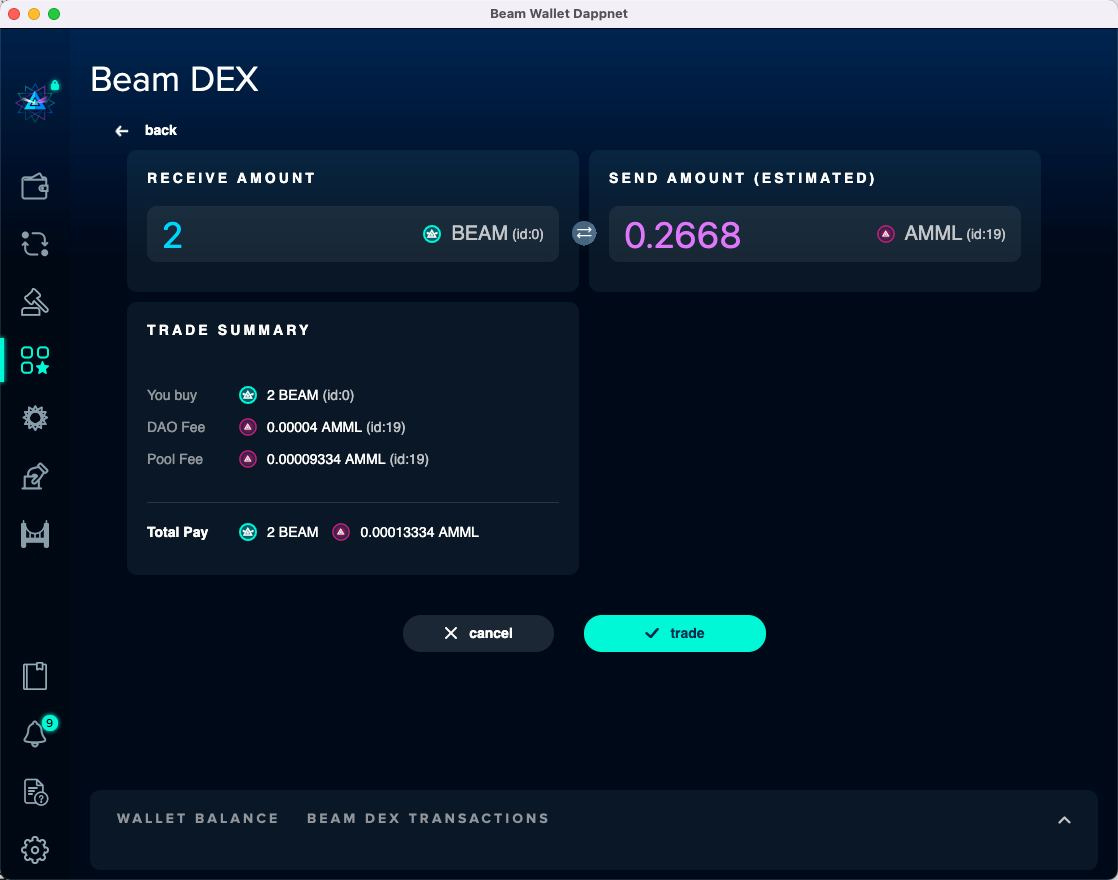
Task: Open the Wallet icon in sidebar
Action: tap(34, 187)
